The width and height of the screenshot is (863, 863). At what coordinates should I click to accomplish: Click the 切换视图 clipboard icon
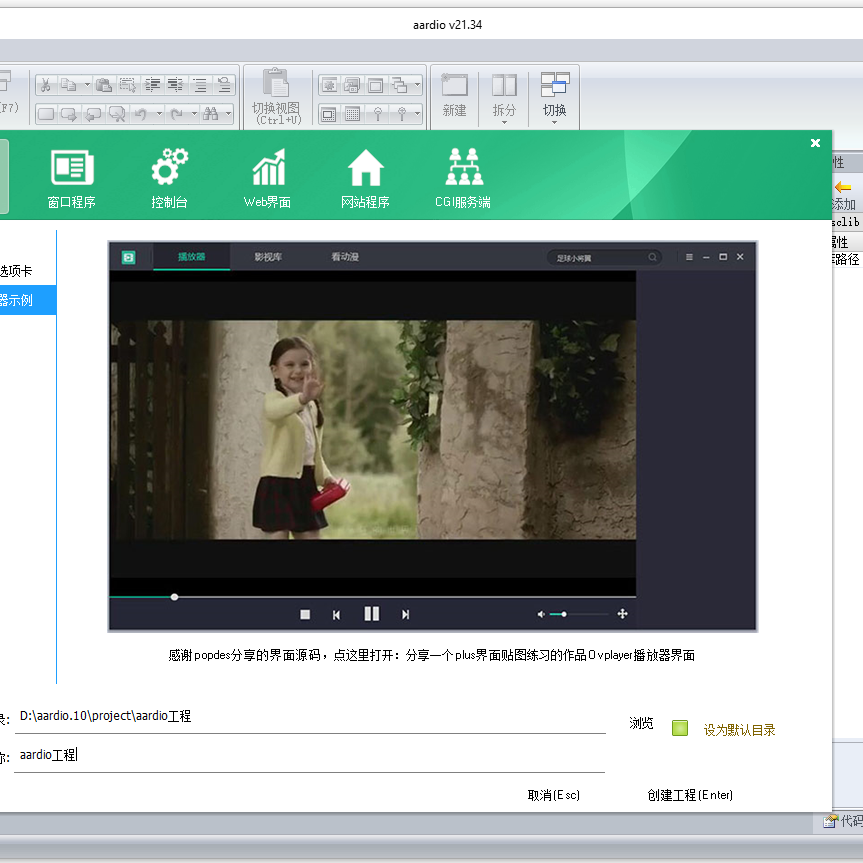[x=275, y=85]
